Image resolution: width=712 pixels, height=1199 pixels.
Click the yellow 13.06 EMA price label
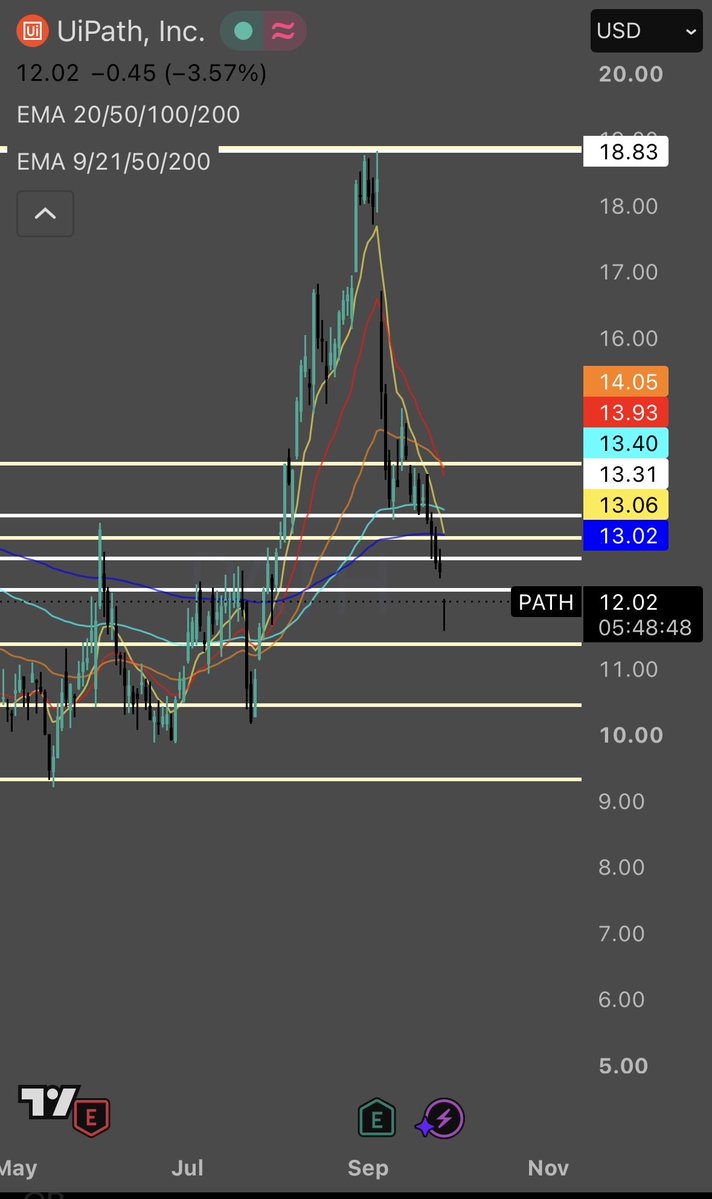coord(626,505)
